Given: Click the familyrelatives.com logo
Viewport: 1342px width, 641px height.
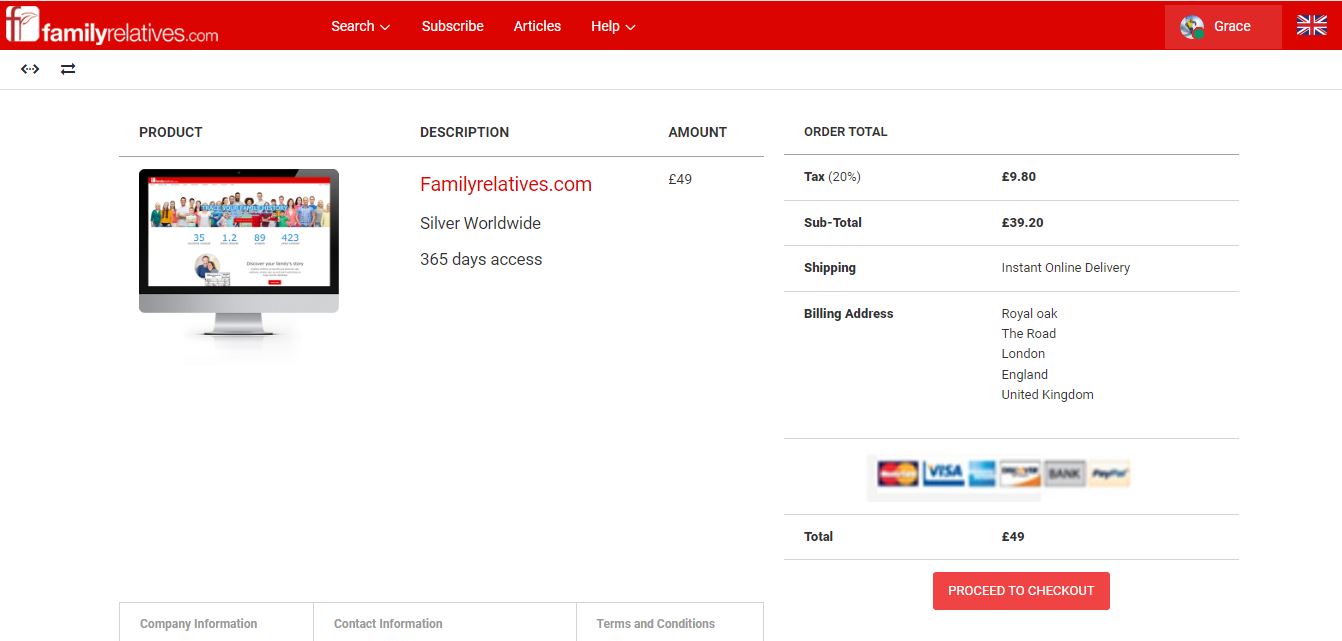Looking at the screenshot, I should [112, 25].
